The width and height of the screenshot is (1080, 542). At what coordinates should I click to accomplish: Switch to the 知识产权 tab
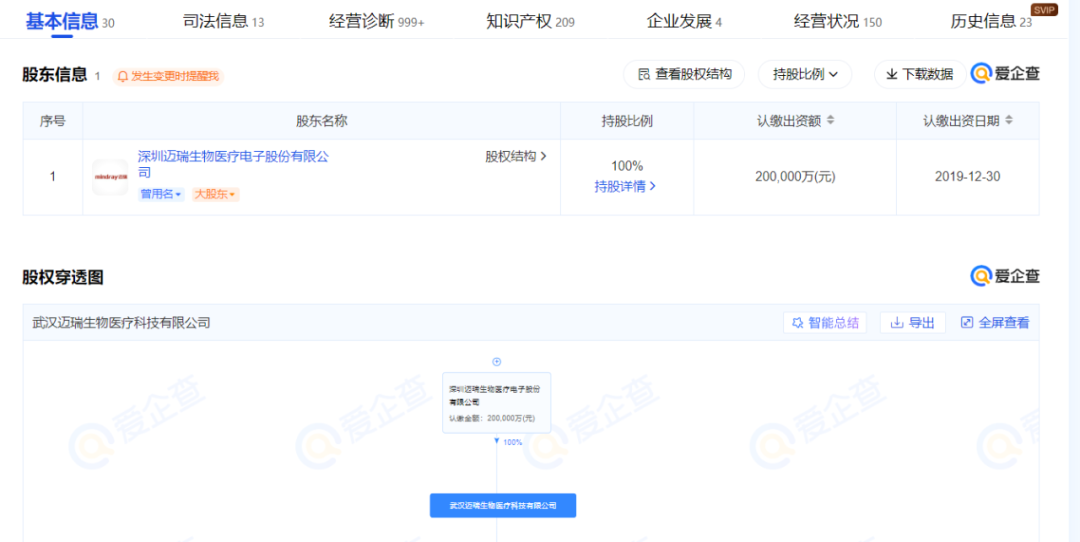(x=530, y=21)
